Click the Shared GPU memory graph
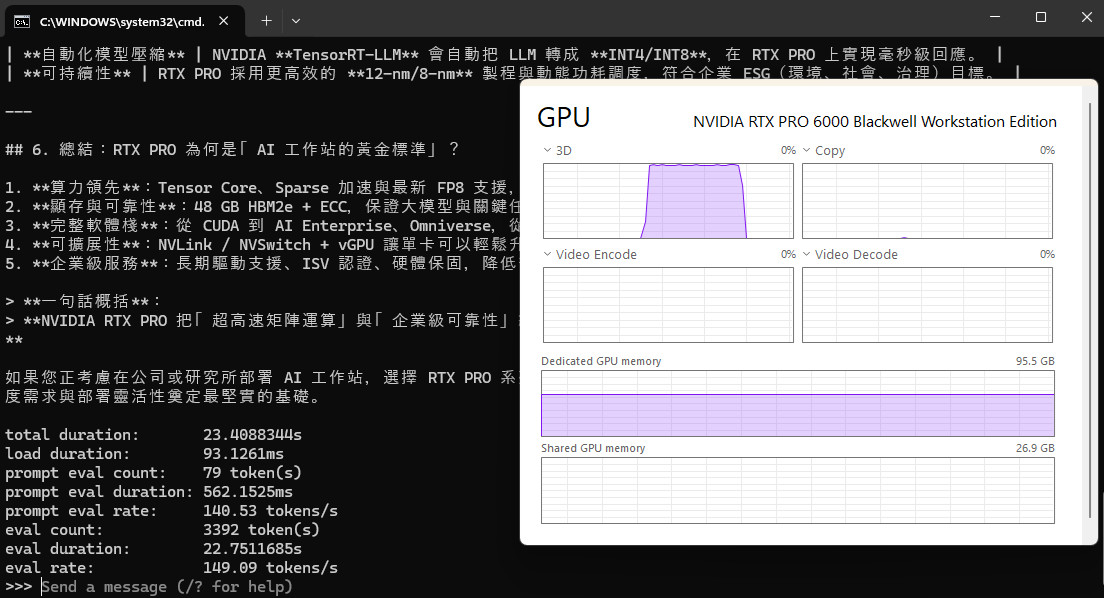The height and width of the screenshot is (598, 1104). 797,490
